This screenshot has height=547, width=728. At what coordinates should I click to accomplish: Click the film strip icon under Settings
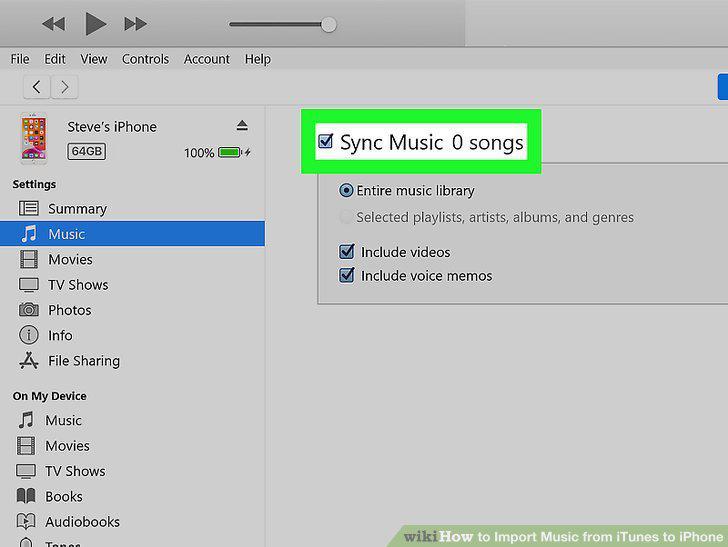(x=29, y=259)
